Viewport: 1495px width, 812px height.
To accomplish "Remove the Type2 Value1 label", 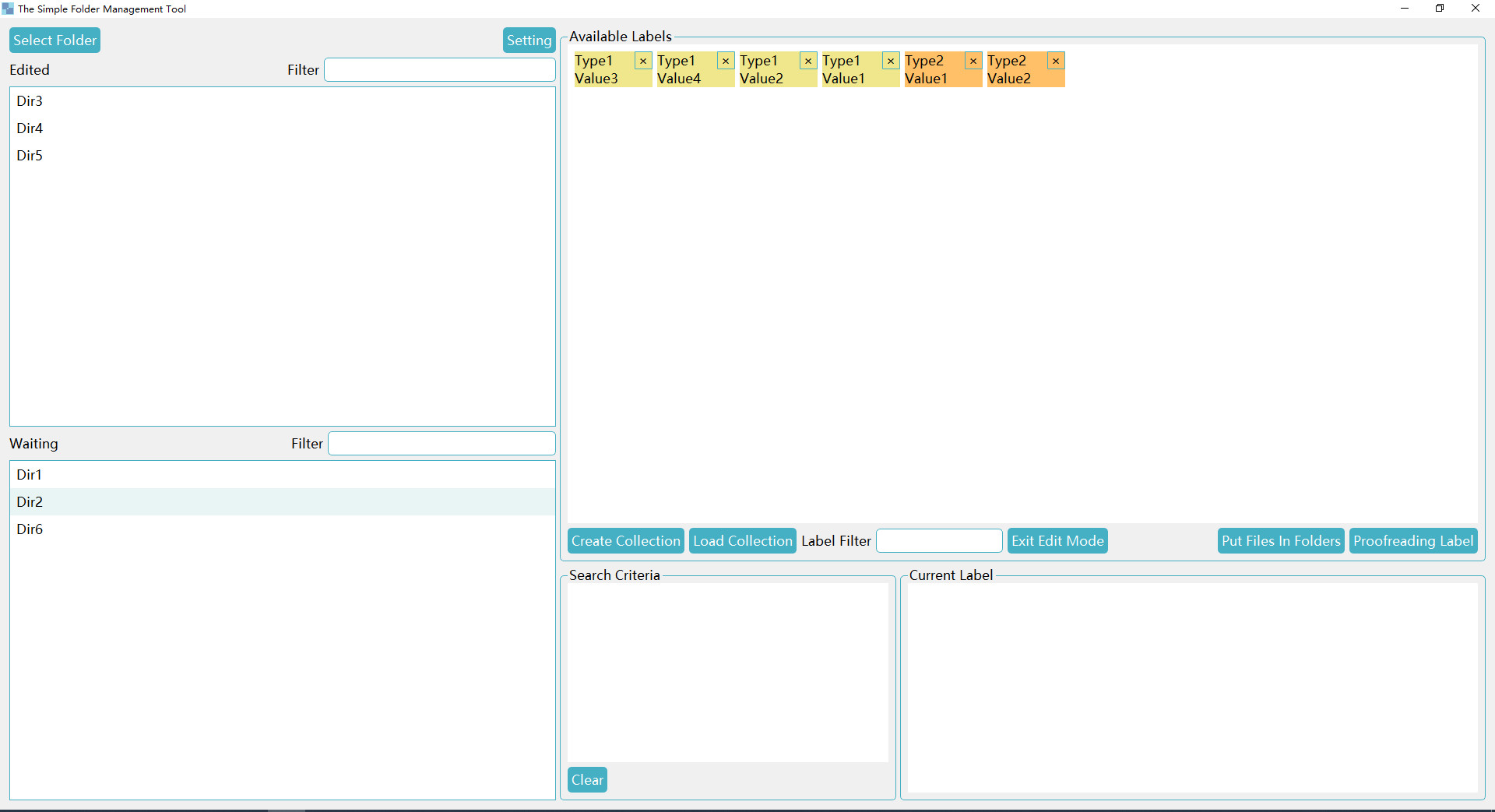I will coord(973,61).
